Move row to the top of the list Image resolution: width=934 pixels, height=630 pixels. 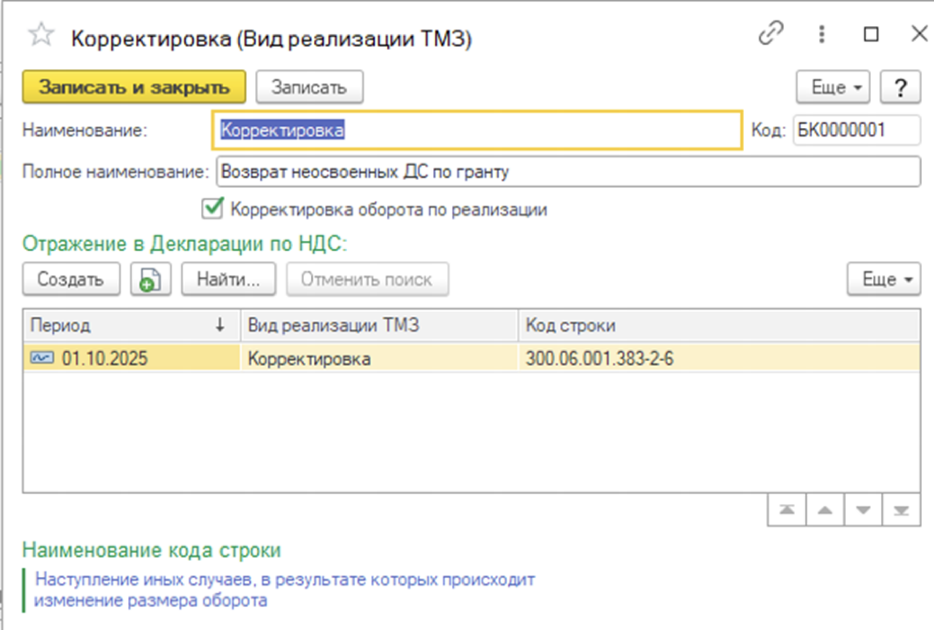(x=787, y=510)
